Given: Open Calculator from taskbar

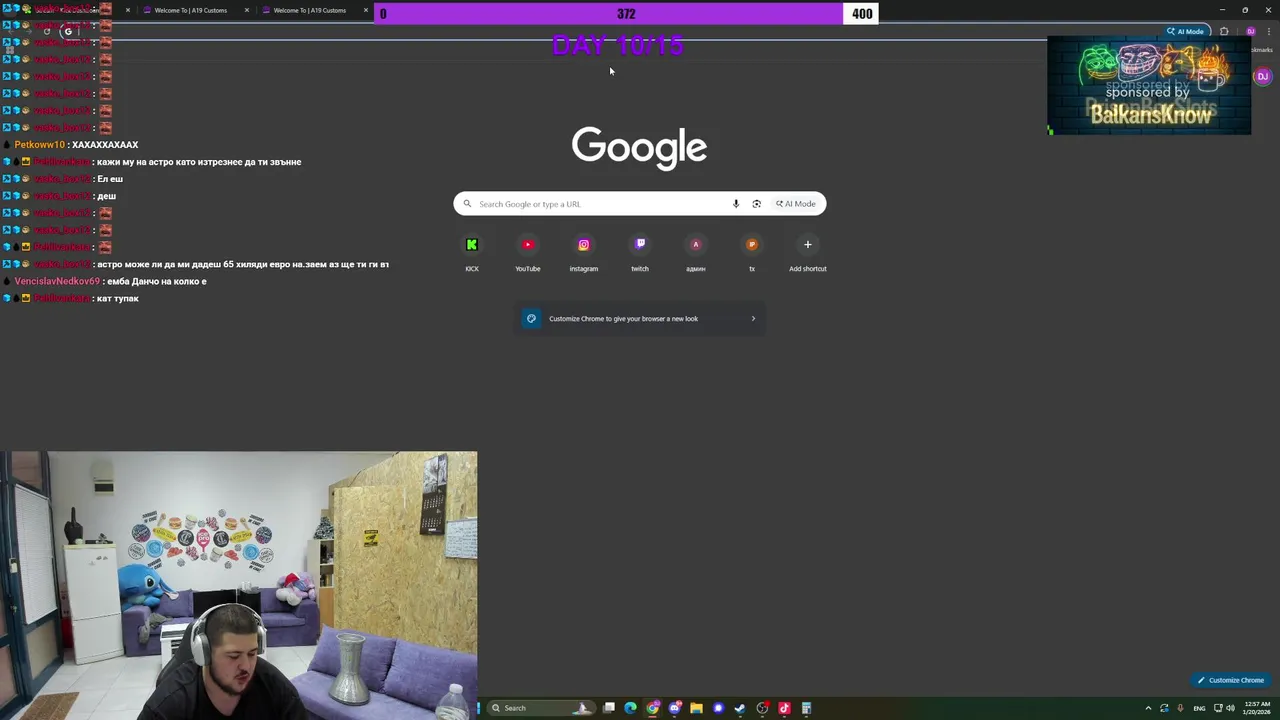Looking at the screenshot, I should [x=806, y=708].
